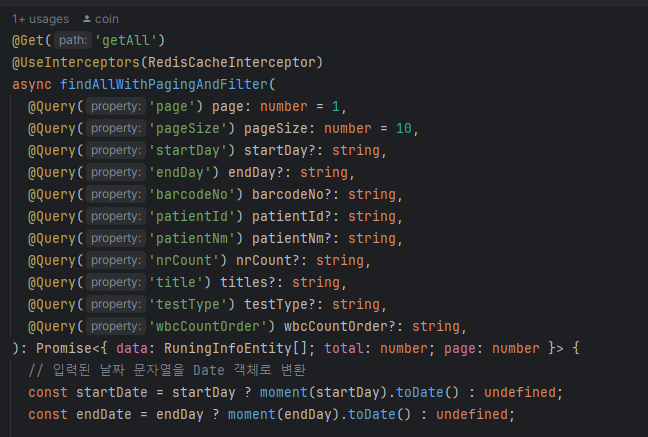Click the default value 10 of pageSize
648x437 pixels.
click(x=403, y=129)
